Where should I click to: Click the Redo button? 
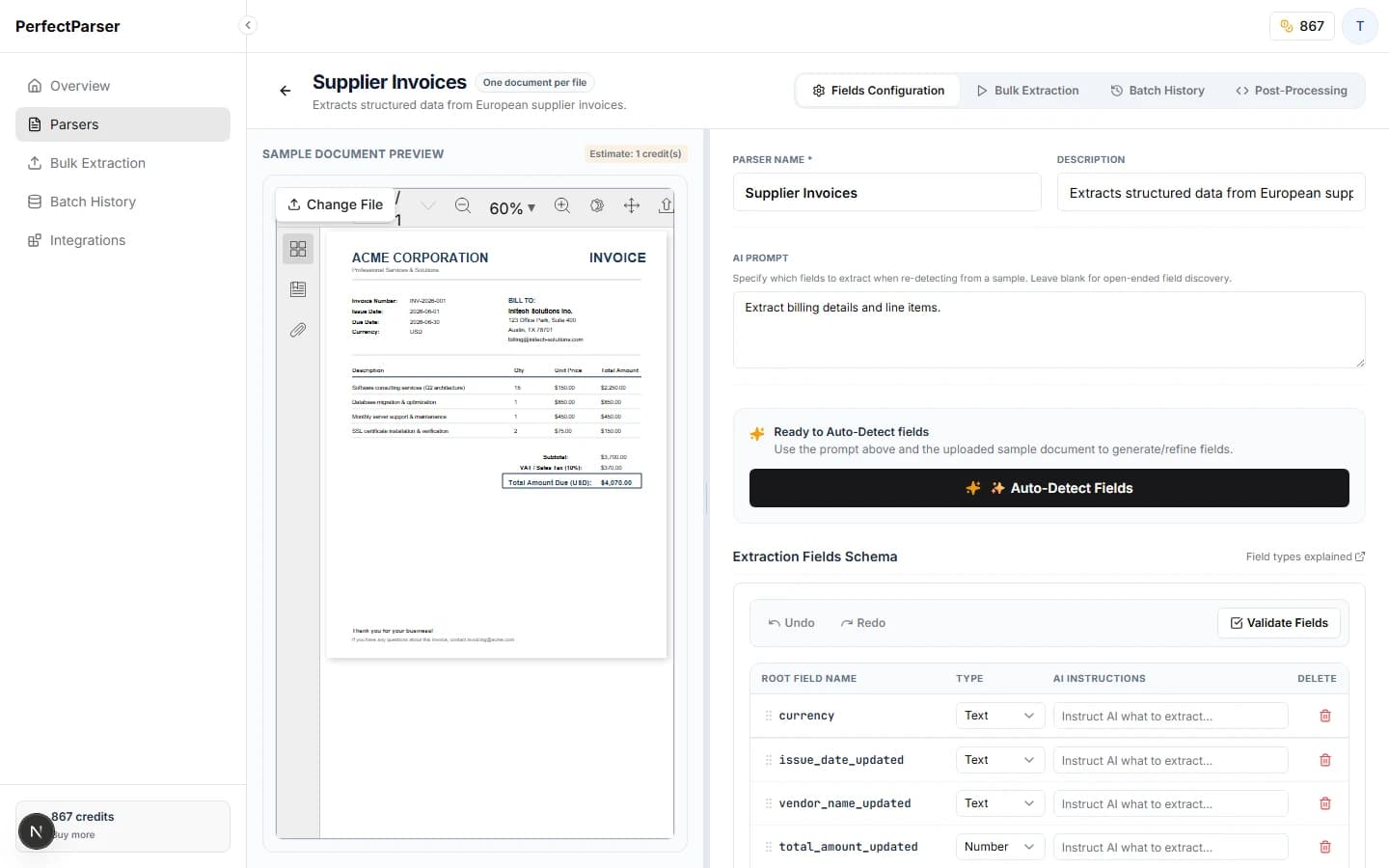[x=863, y=623]
